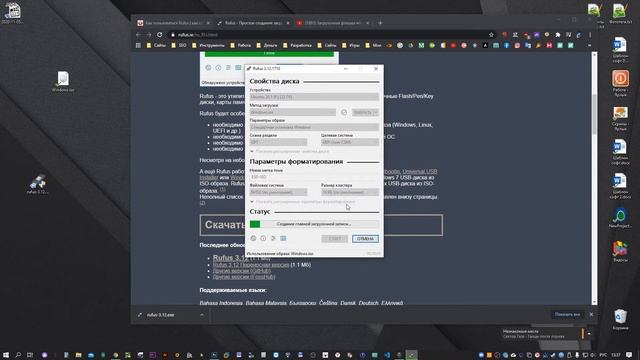The width and height of the screenshot is (640, 360).
Task: Open the Target system (Целевая система) dropdown
Action: pos(350,142)
